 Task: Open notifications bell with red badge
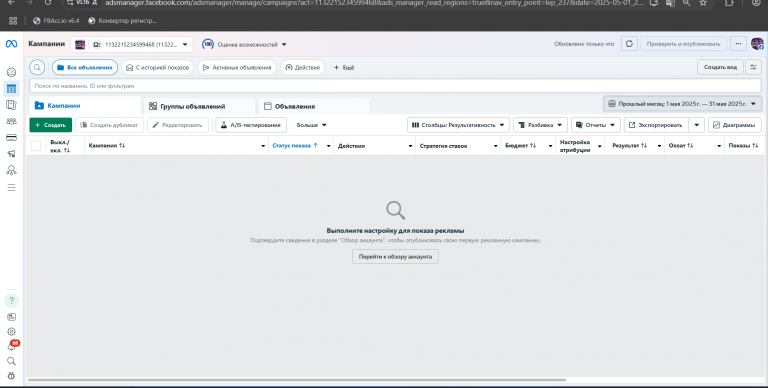(12, 346)
